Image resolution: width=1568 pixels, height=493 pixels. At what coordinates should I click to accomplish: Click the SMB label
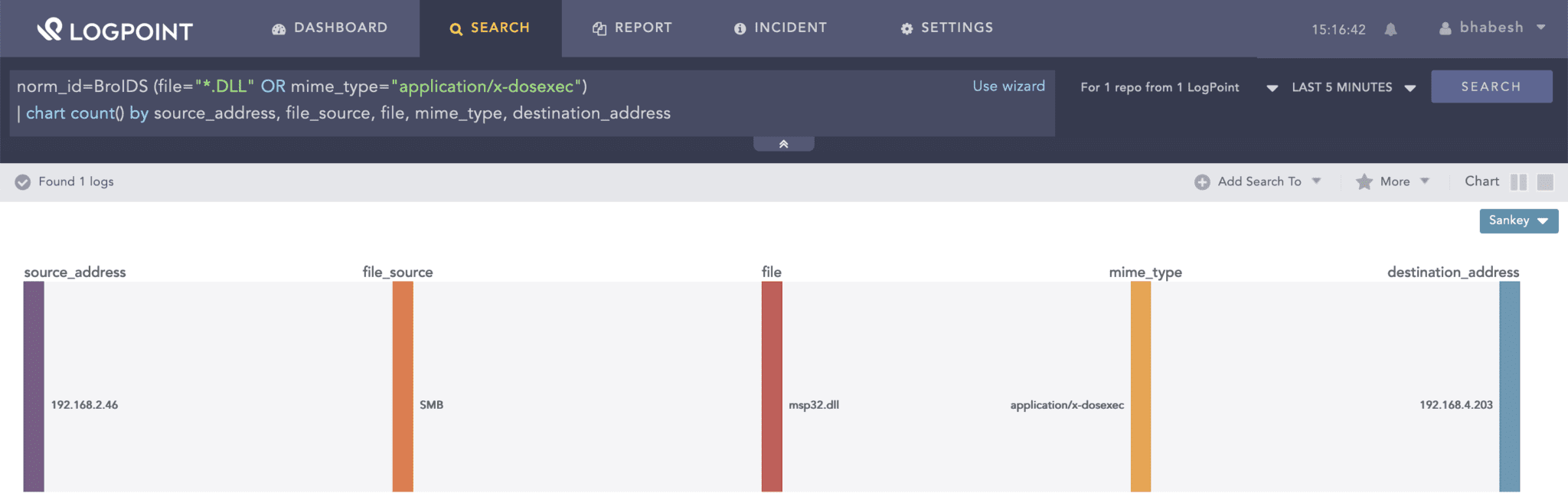pyautogui.click(x=431, y=405)
